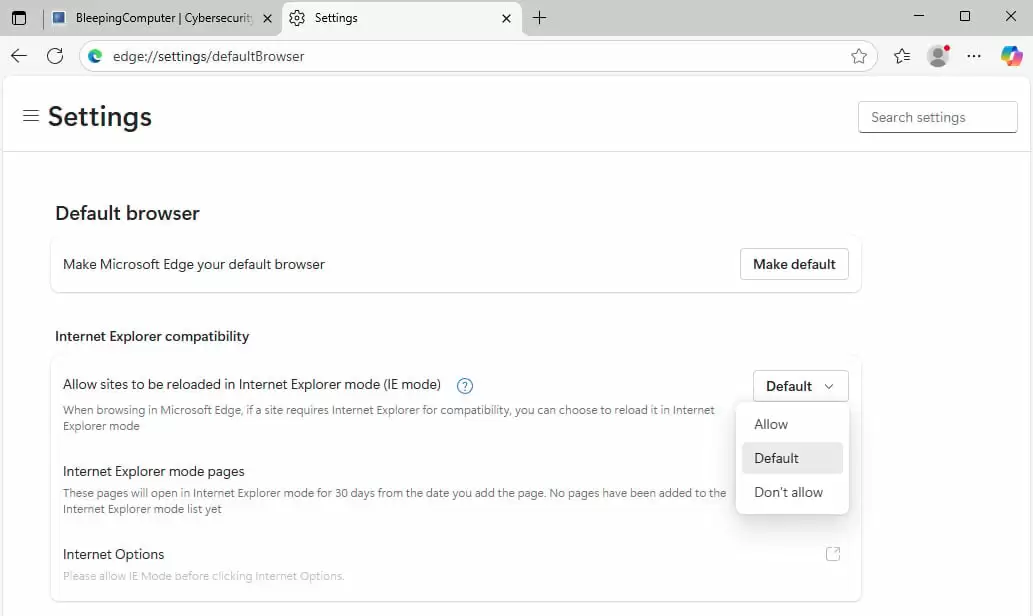The width and height of the screenshot is (1033, 616).
Task: Click the IE mode help question icon
Action: tap(464, 385)
